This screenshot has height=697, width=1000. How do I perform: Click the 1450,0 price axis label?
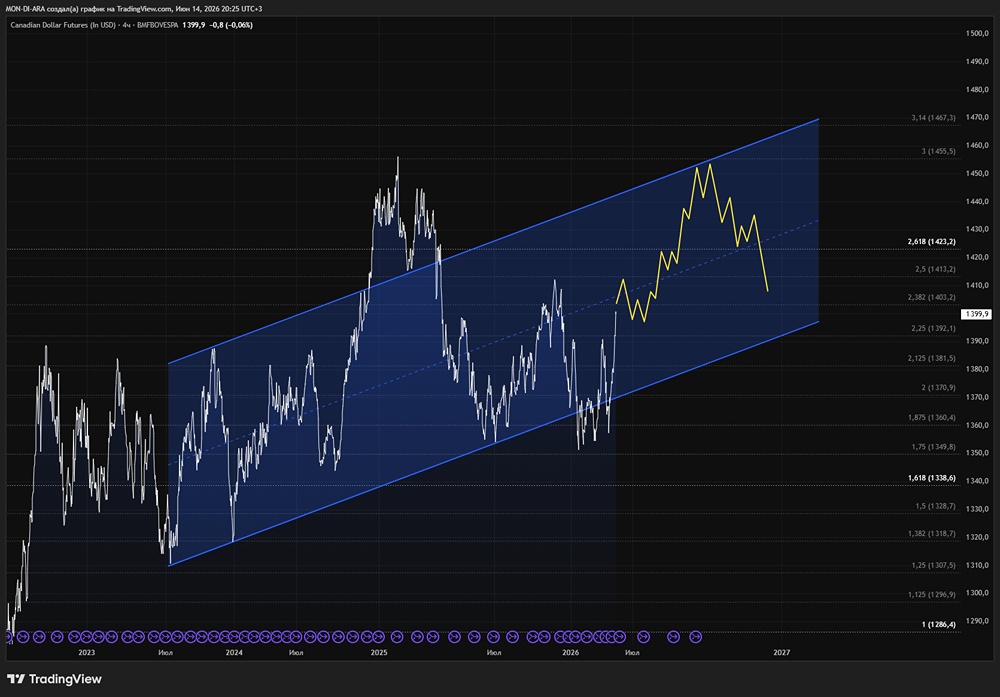977,173
